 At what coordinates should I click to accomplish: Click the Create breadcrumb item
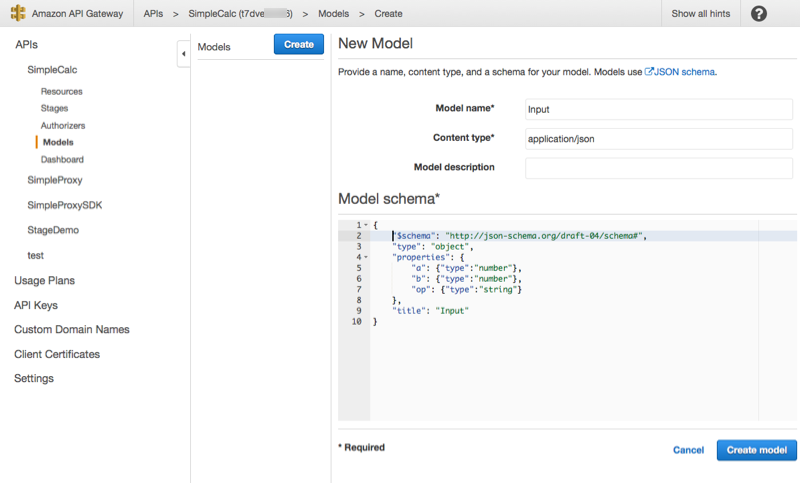coord(388,14)
